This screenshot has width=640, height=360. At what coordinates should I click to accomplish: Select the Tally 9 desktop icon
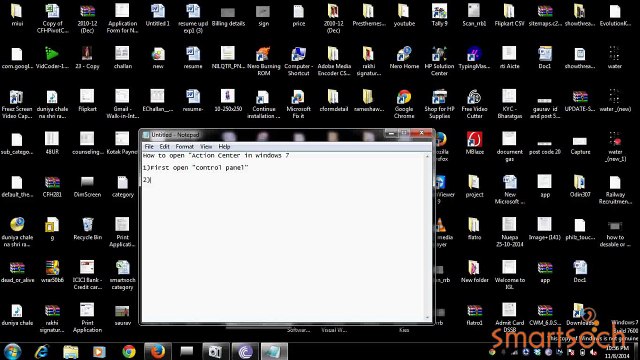click(440, 16)
